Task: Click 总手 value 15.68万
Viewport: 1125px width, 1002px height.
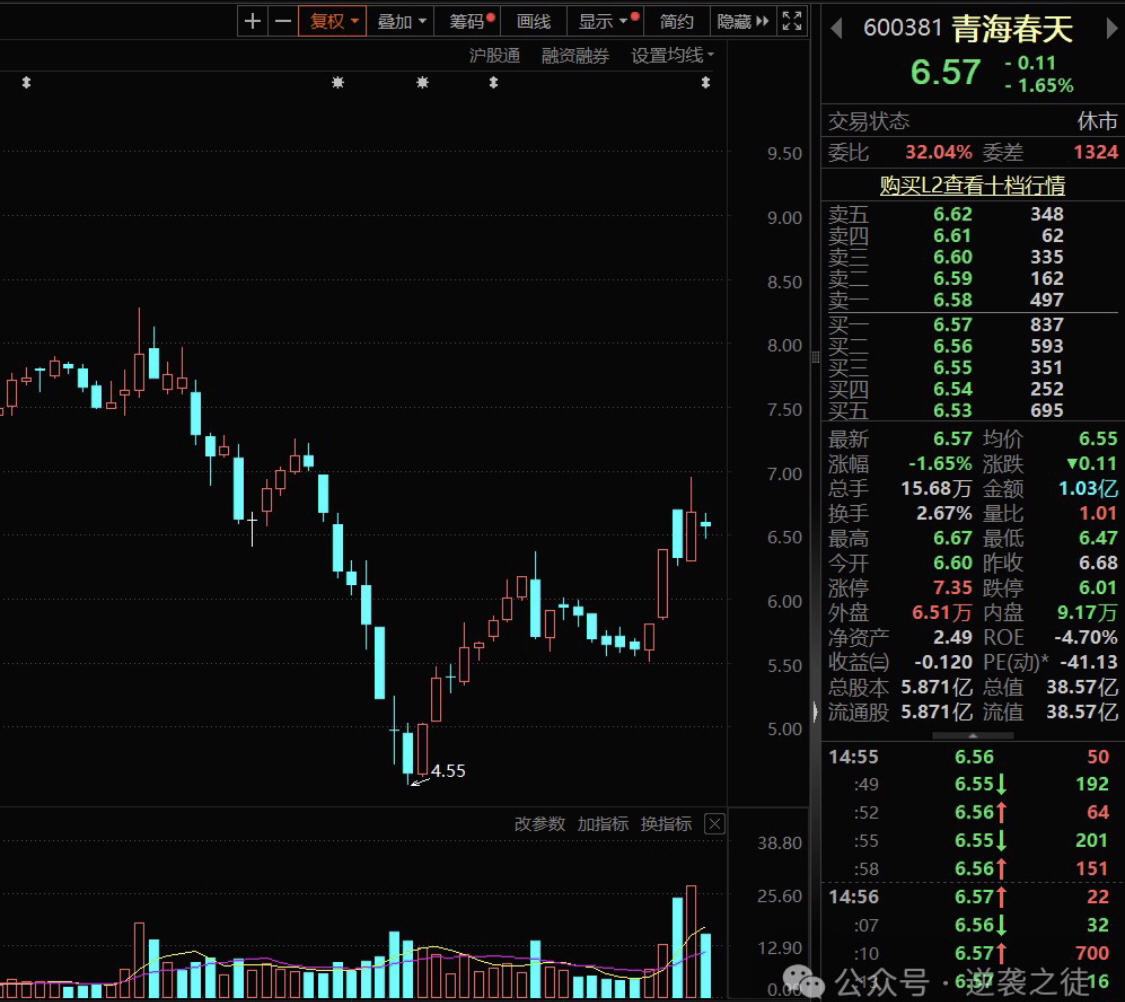Action: 936,489
